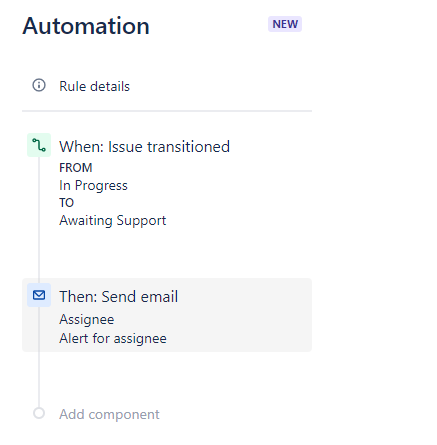Viewport: 437px width, 445px height.
Task: Click the FROM label in the trigger
Action: 76,168
